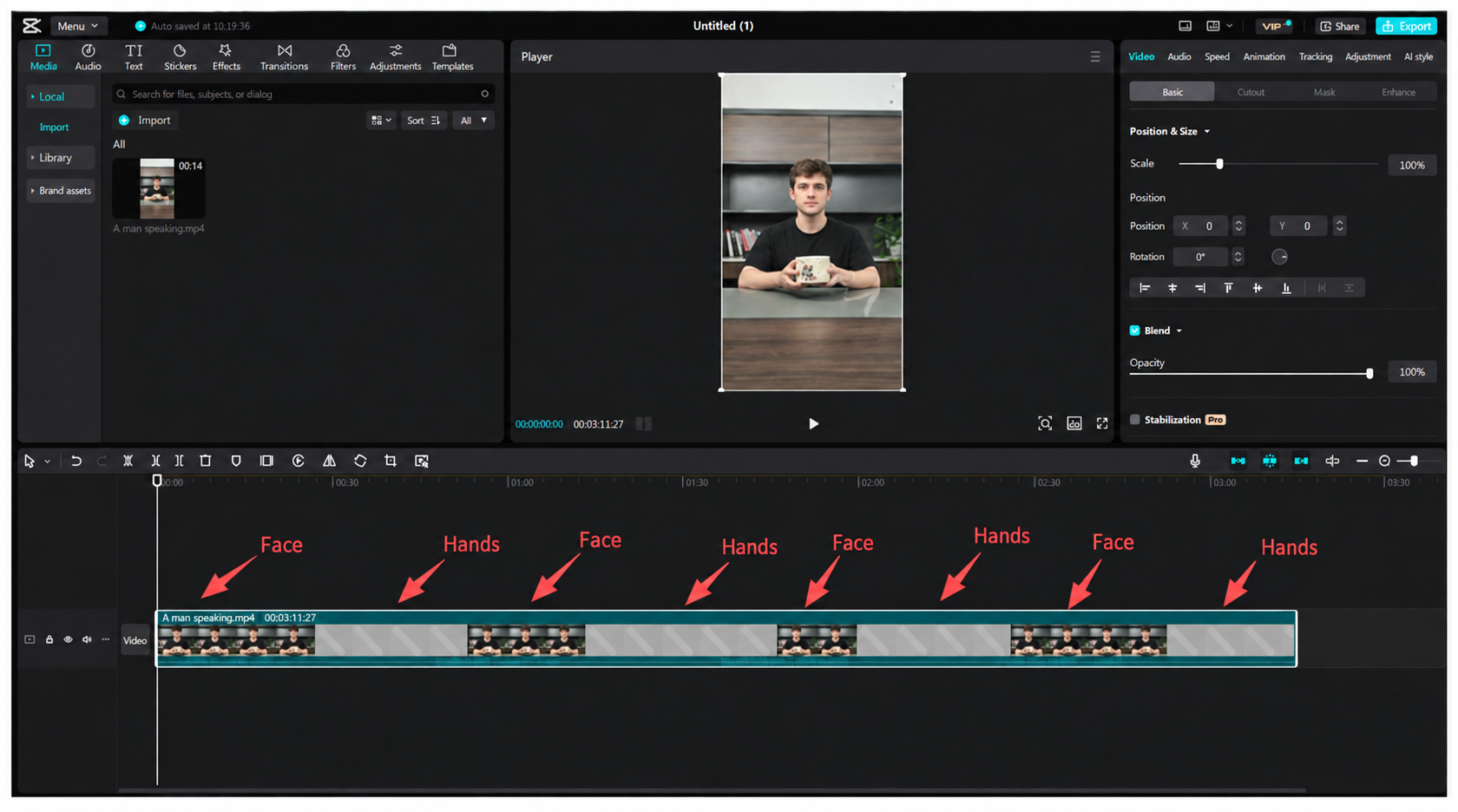Disable the Blend checkbox

pos(1134,331)
